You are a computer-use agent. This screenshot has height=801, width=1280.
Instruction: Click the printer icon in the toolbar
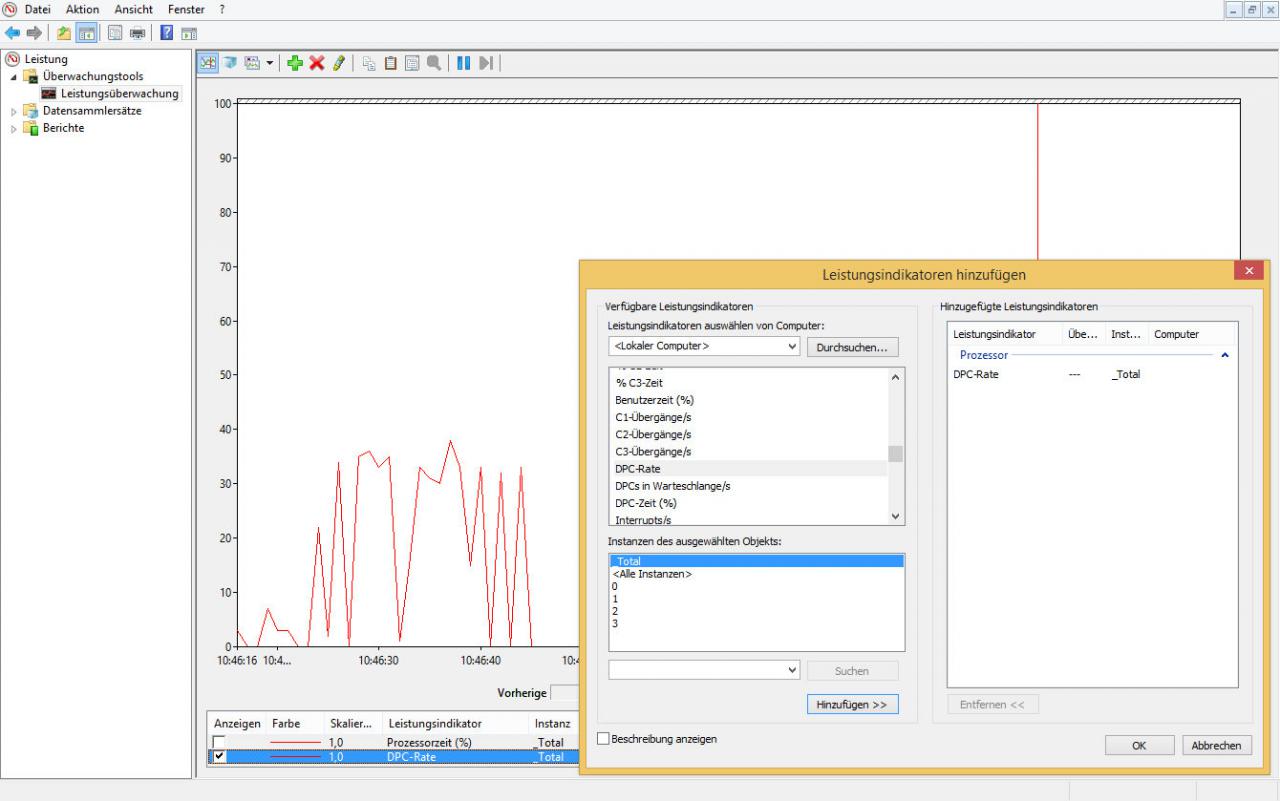tap(137, 33)
